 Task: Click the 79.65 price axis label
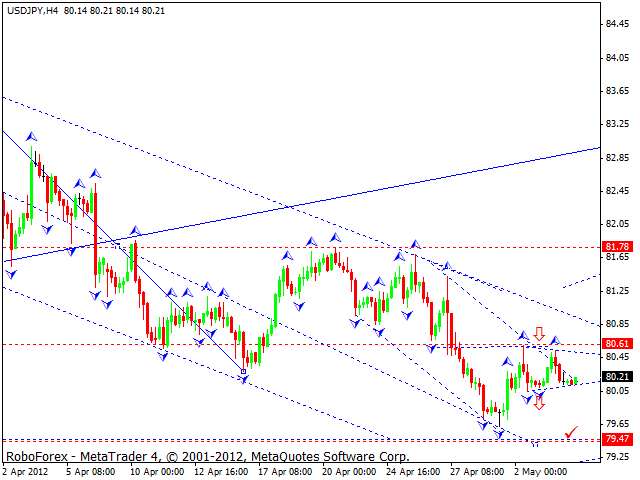[617, 424]
